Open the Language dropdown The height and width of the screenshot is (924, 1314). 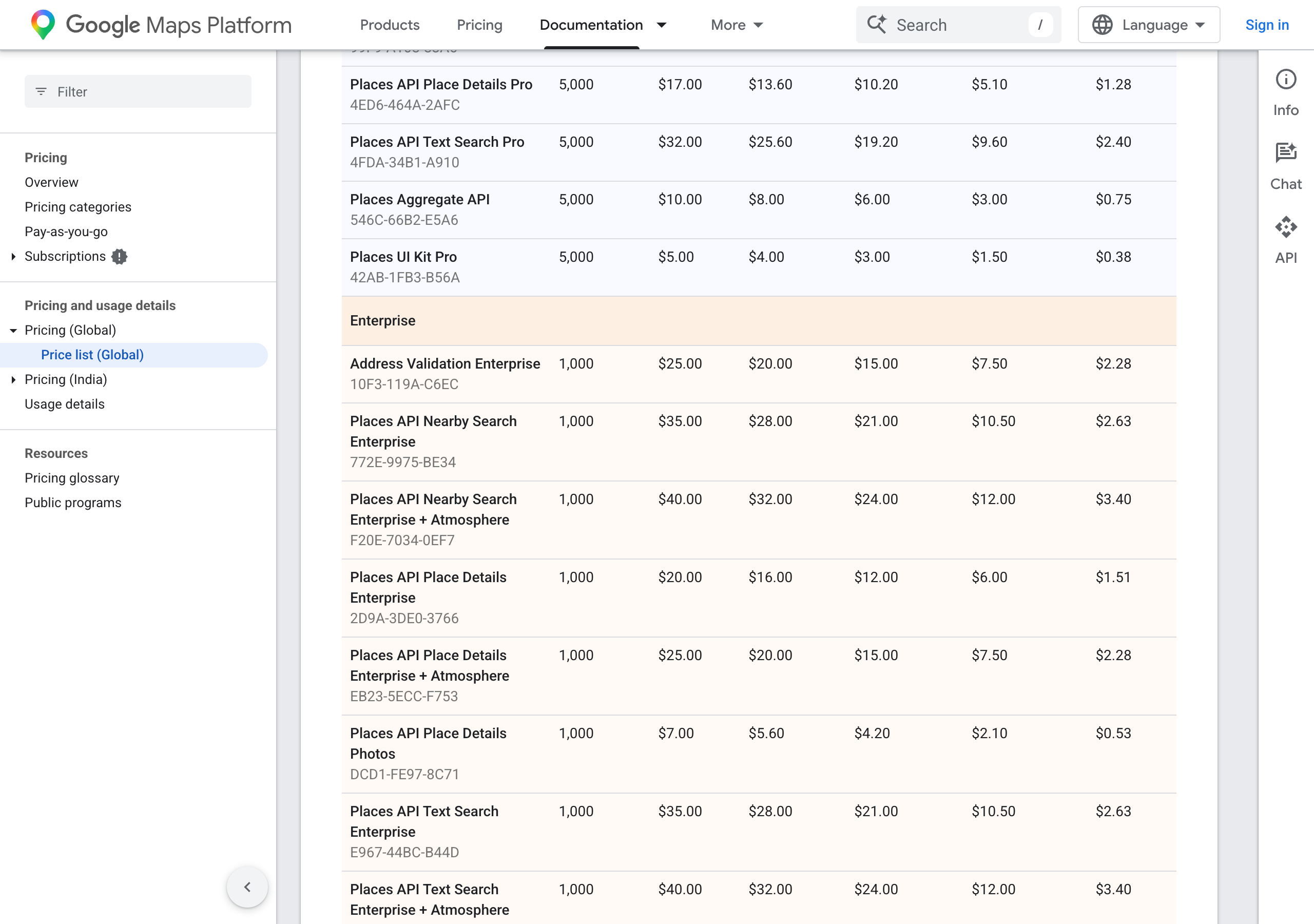(1149, 25)
